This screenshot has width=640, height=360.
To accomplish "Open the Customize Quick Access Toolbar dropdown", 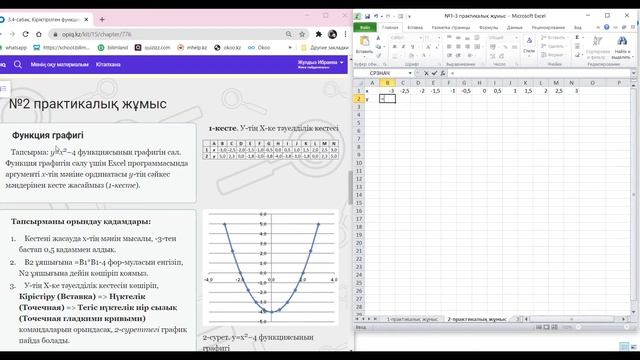I will pos(409,16).
